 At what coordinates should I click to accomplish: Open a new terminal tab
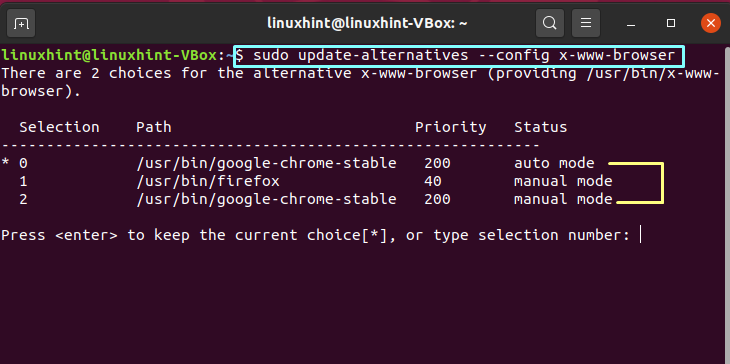(21, 23)
